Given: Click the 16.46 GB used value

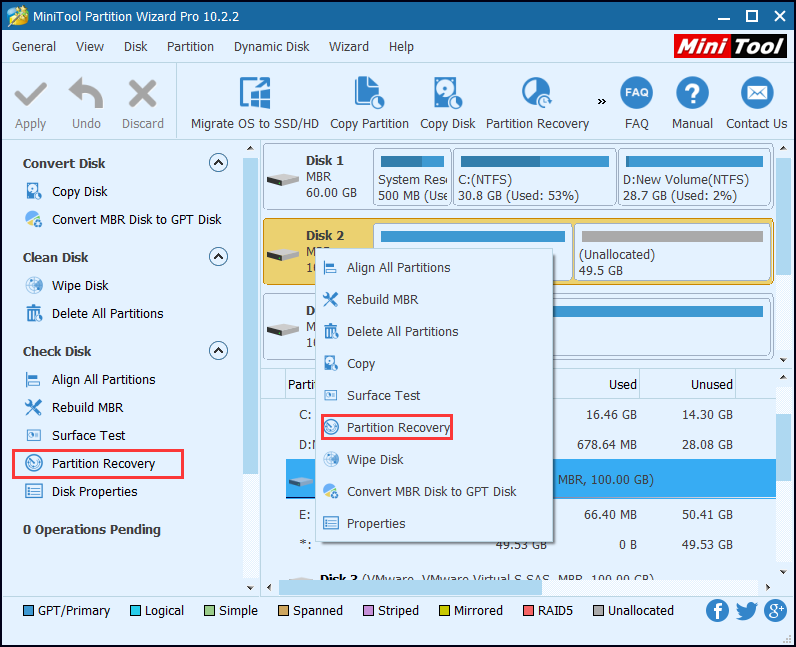Looking at the screenshot, I should [x=611, y=415].
